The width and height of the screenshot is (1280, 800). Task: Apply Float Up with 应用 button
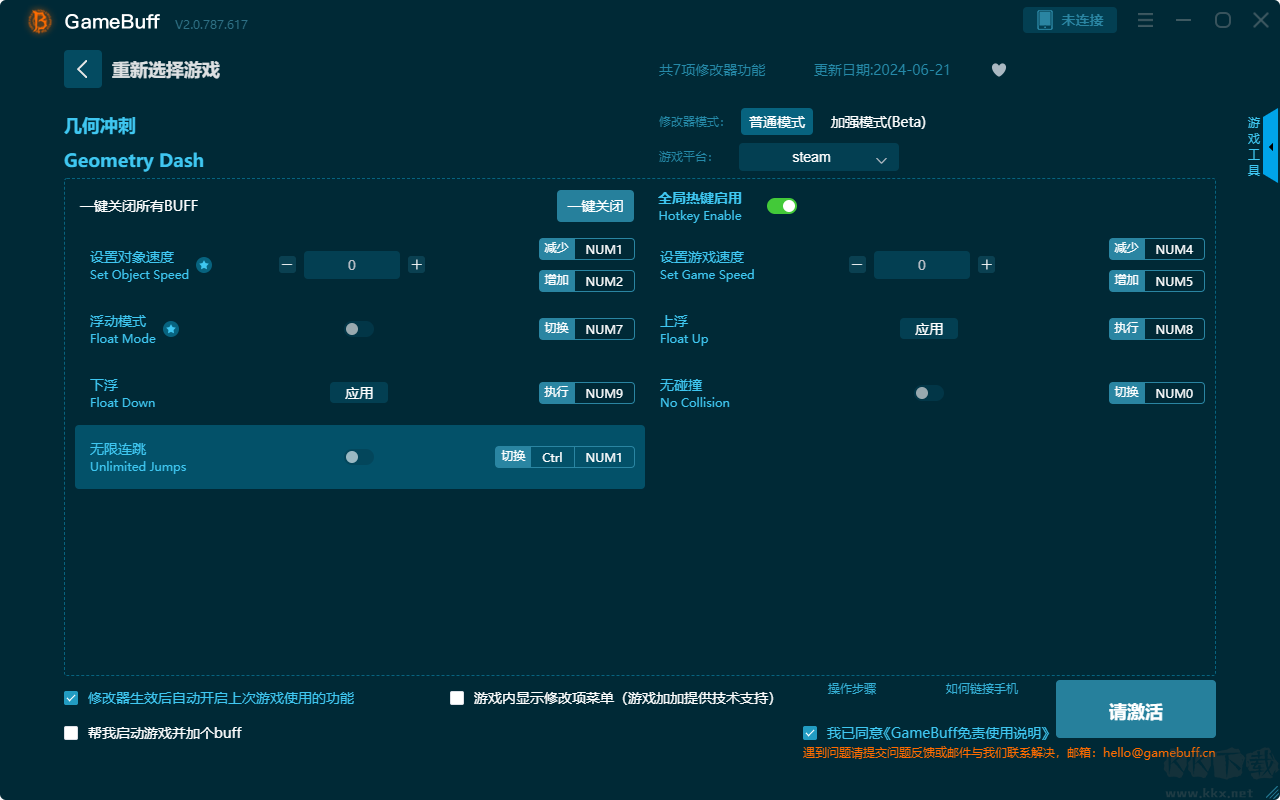pos(929,329)
